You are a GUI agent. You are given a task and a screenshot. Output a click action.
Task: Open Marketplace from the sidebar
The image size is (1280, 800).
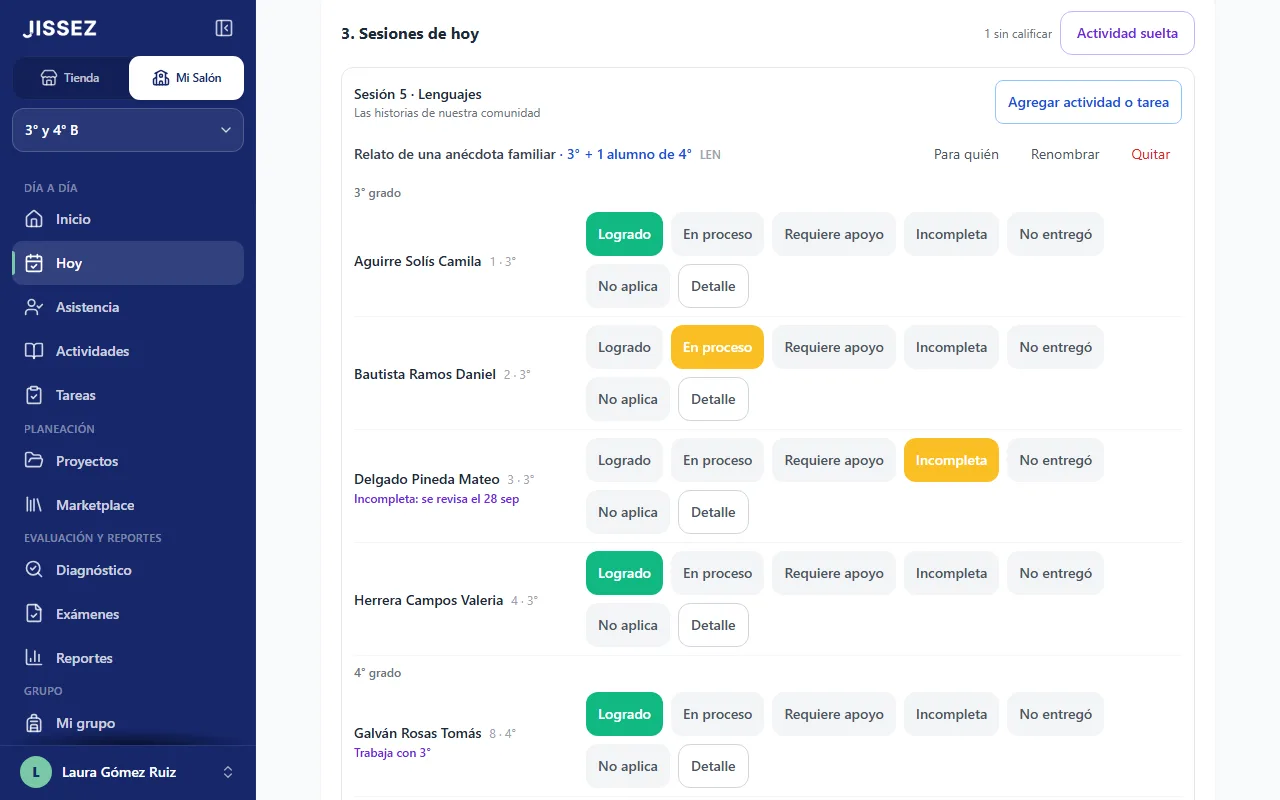coord(128,505)
